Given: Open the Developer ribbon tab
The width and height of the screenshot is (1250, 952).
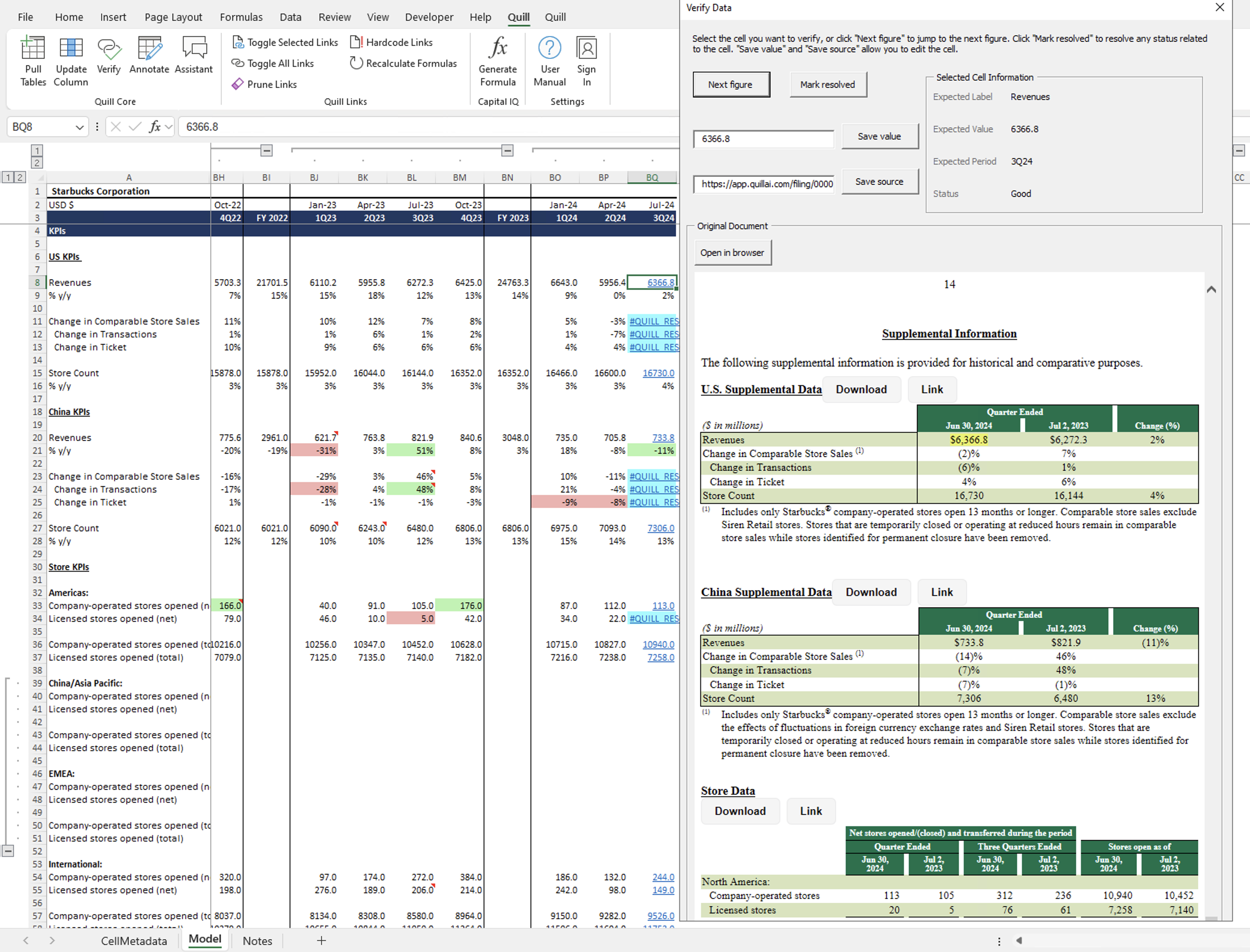Looking at the screenshot, I should click(429, 17).
